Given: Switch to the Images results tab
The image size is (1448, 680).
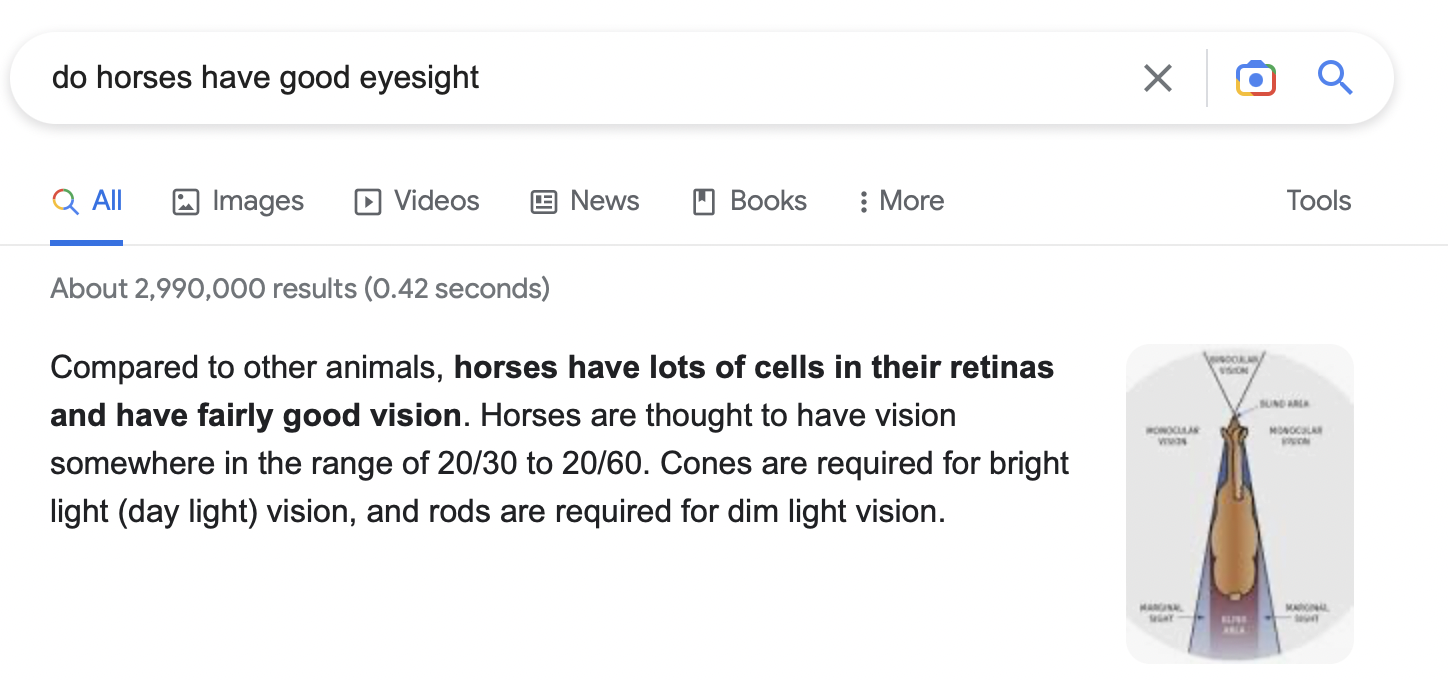Looking at the screenshot, I should (x=238, y=201).
